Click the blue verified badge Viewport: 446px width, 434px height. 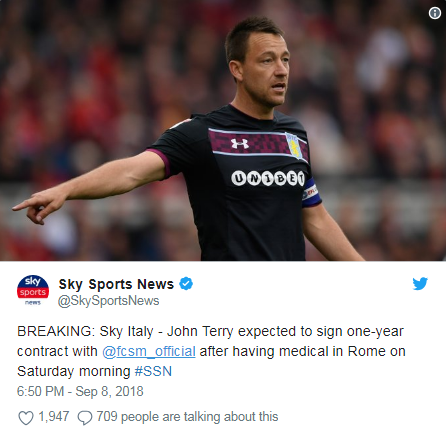(186, 284)
